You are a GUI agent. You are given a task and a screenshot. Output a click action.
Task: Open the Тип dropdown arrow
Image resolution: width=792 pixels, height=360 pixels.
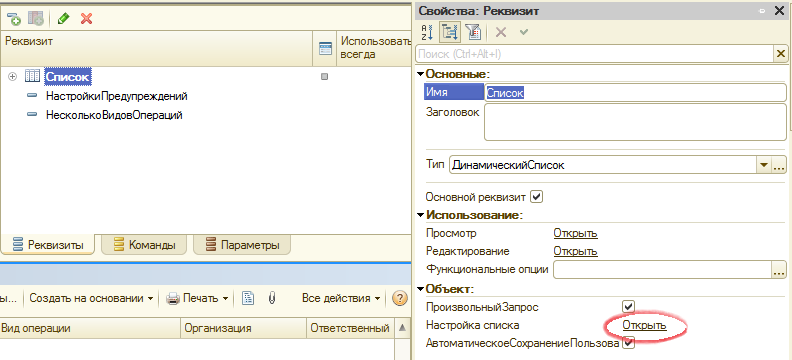(763, 165)
